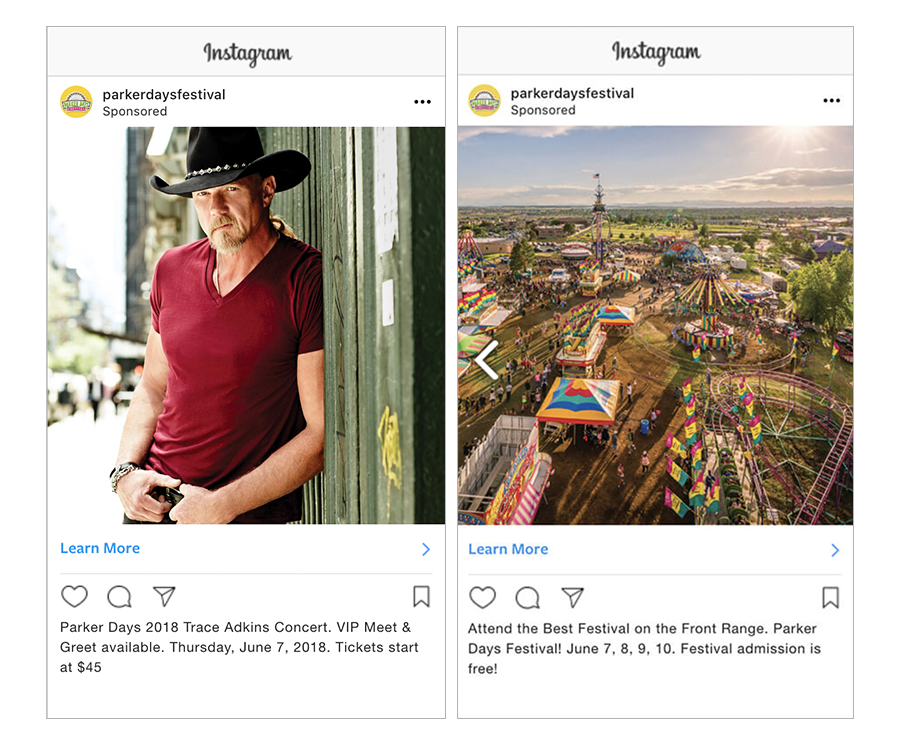Like the Trace Adkins concert post
Viewport: 900px width, 745px height.
point(75,596)
